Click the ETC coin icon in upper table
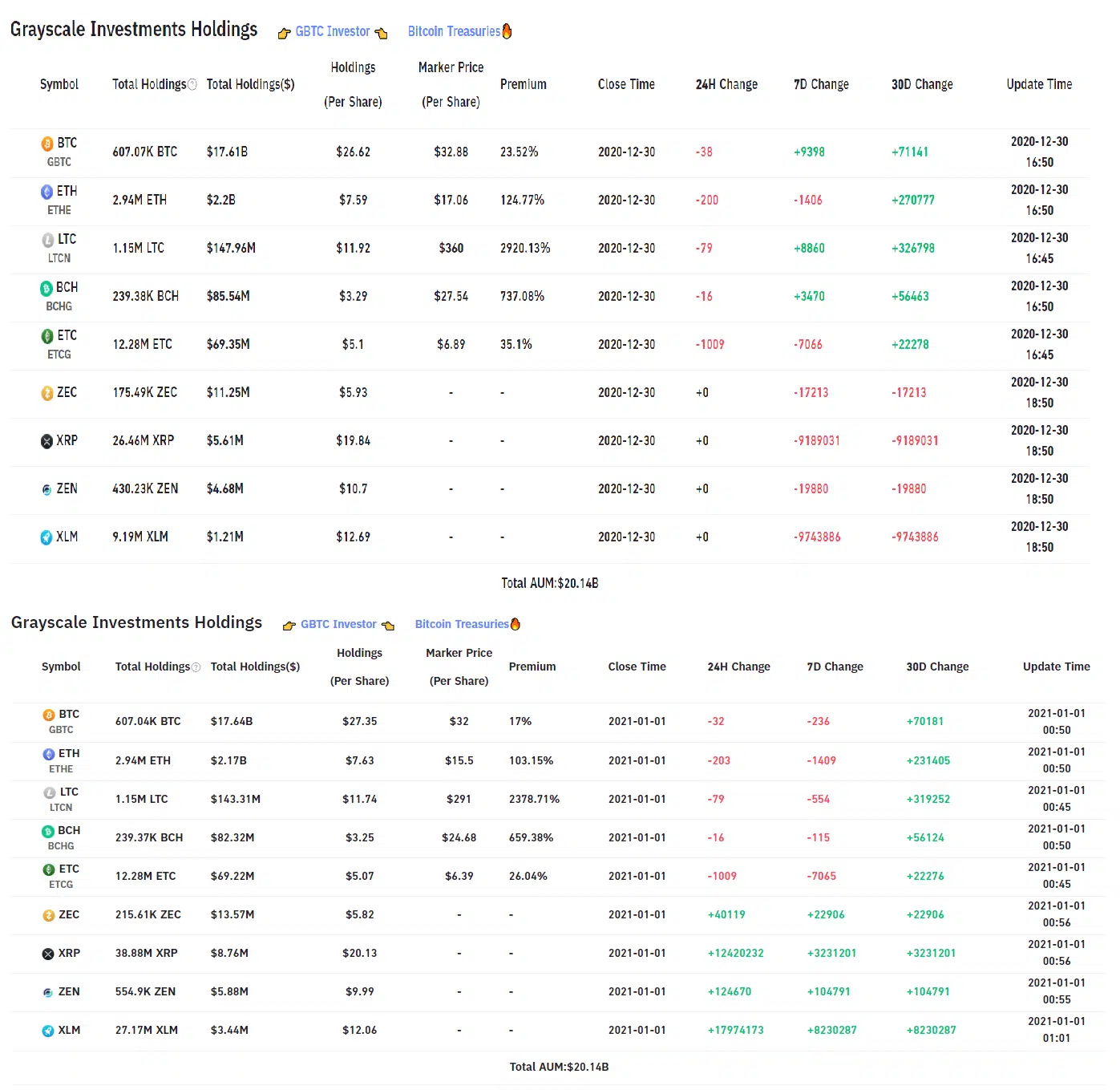This screenshot has height=1090, width=1120. click(47, 336)
